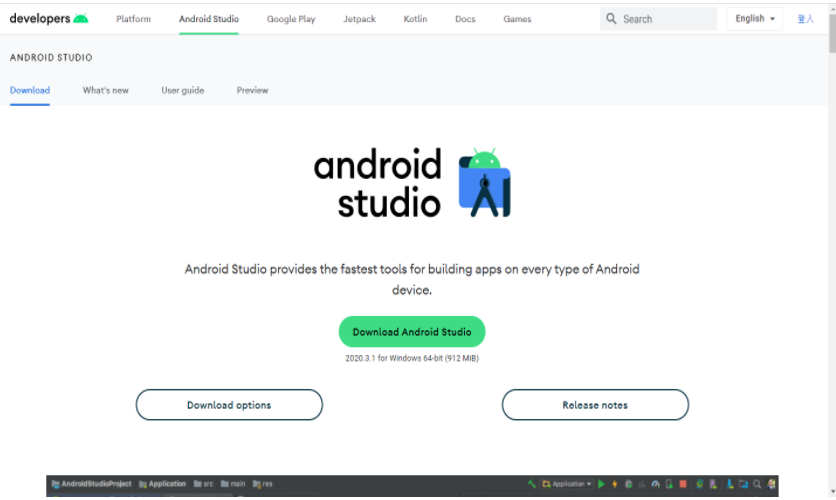Click the Sync Project icon in IDE preview

point(700,484)
